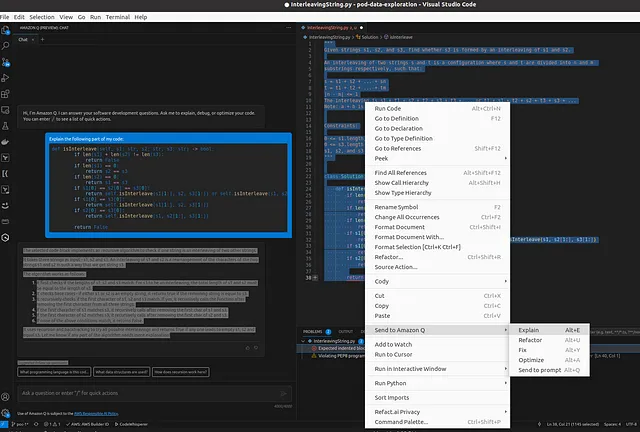Image resolution: width=640 pixels, height=432 pixels.
Task: Select Copy in the context menu
Action: pyautogui.click(x=437, y=306)
